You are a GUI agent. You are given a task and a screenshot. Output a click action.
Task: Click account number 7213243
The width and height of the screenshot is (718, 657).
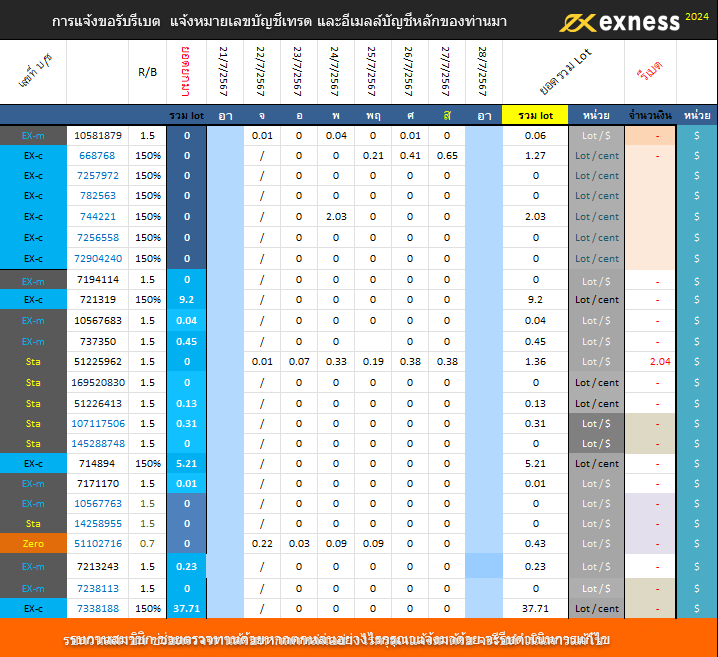pos(98,567)
